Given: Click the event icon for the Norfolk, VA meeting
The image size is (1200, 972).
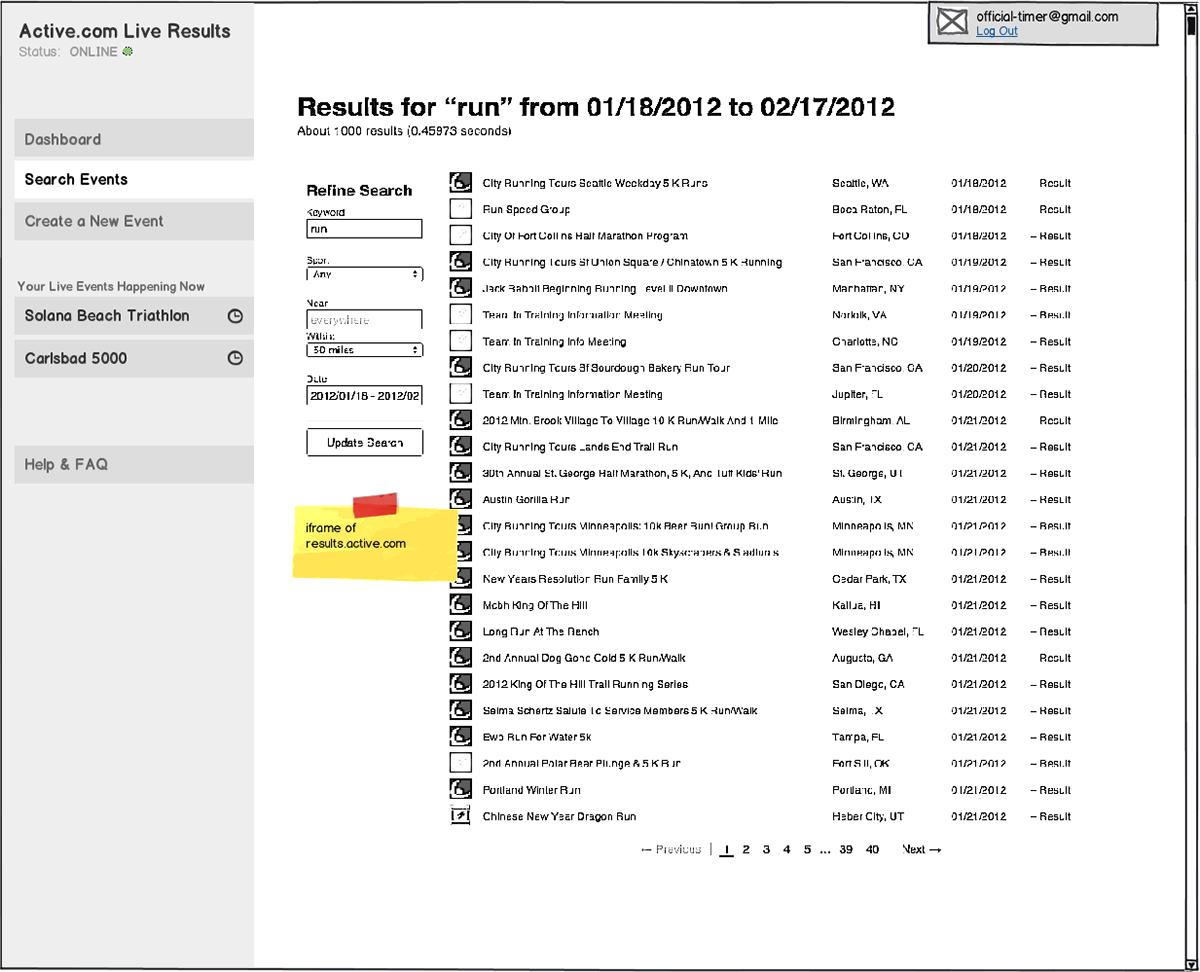Looking at the screenshot, I should click(460, 315).
